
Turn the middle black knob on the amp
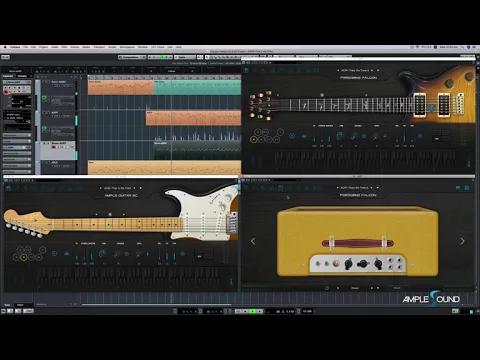pos(363,264)
